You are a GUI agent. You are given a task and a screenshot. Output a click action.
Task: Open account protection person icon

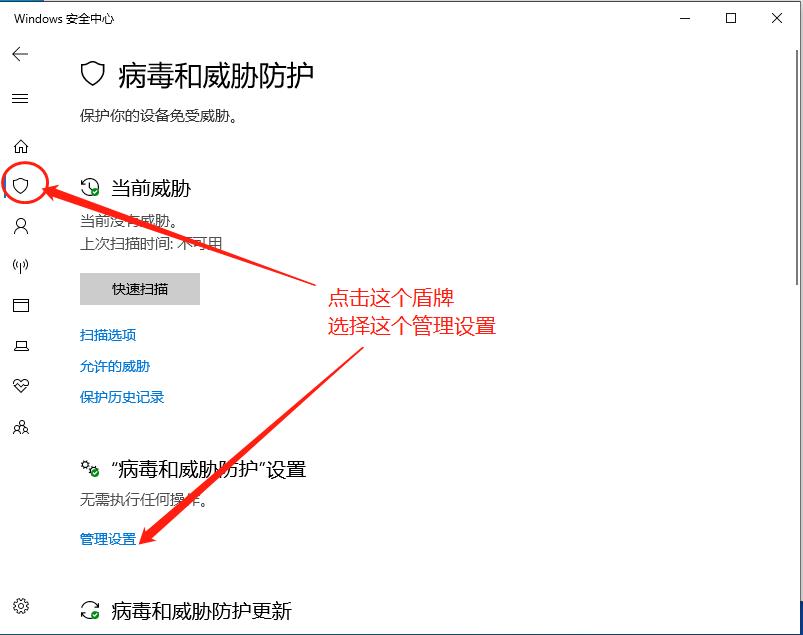click(20, 226)
